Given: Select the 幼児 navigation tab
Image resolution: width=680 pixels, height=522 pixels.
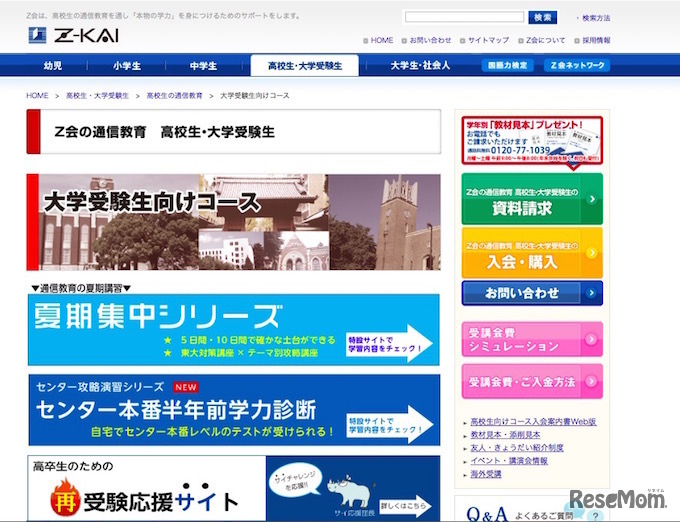Looking at the screenshot, I should pos(53,65).
